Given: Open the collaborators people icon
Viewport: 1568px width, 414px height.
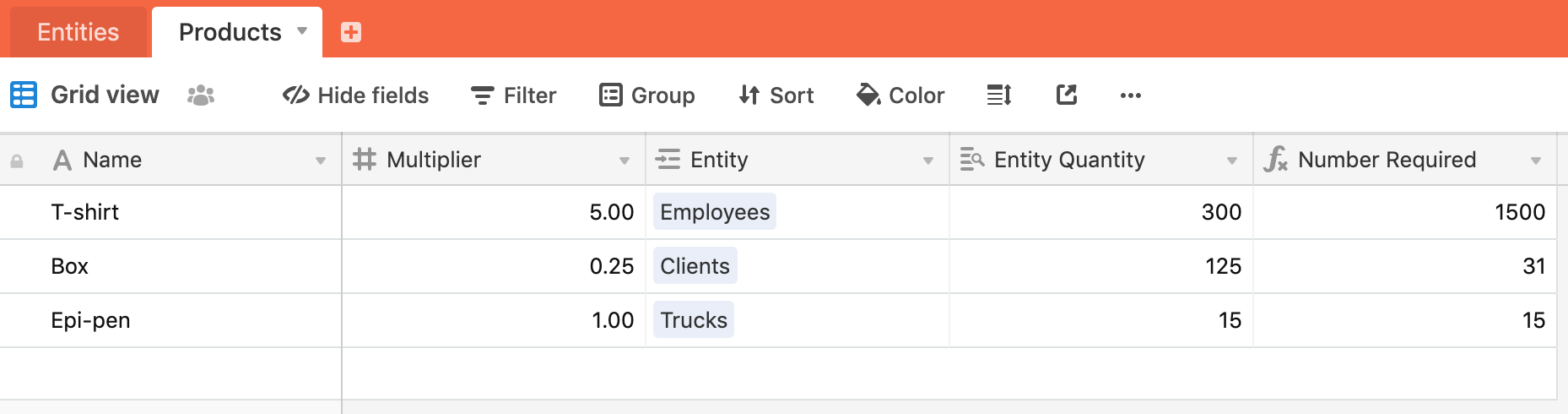Looking at the screenshot, I should [x=201, y=95].
